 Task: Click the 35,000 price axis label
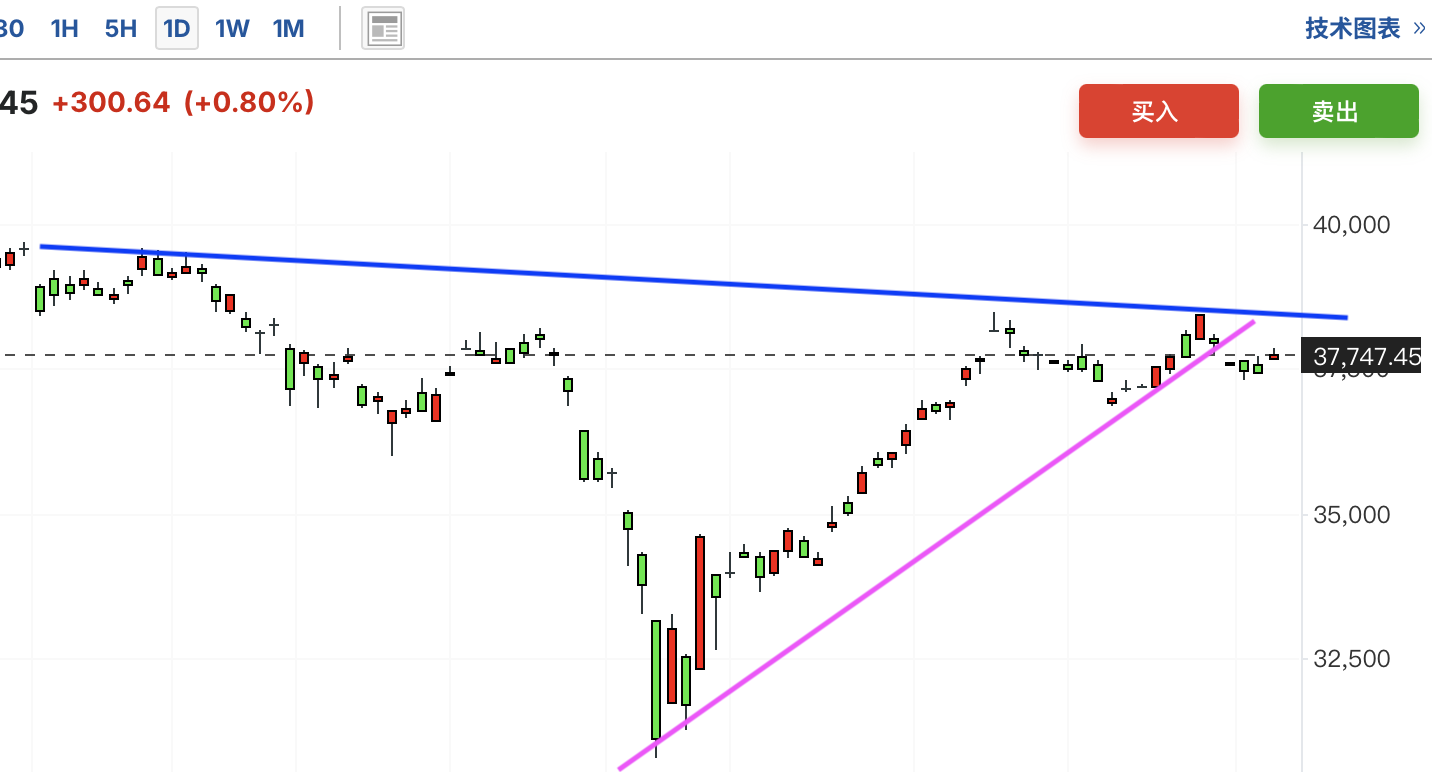coord(1351,515)
